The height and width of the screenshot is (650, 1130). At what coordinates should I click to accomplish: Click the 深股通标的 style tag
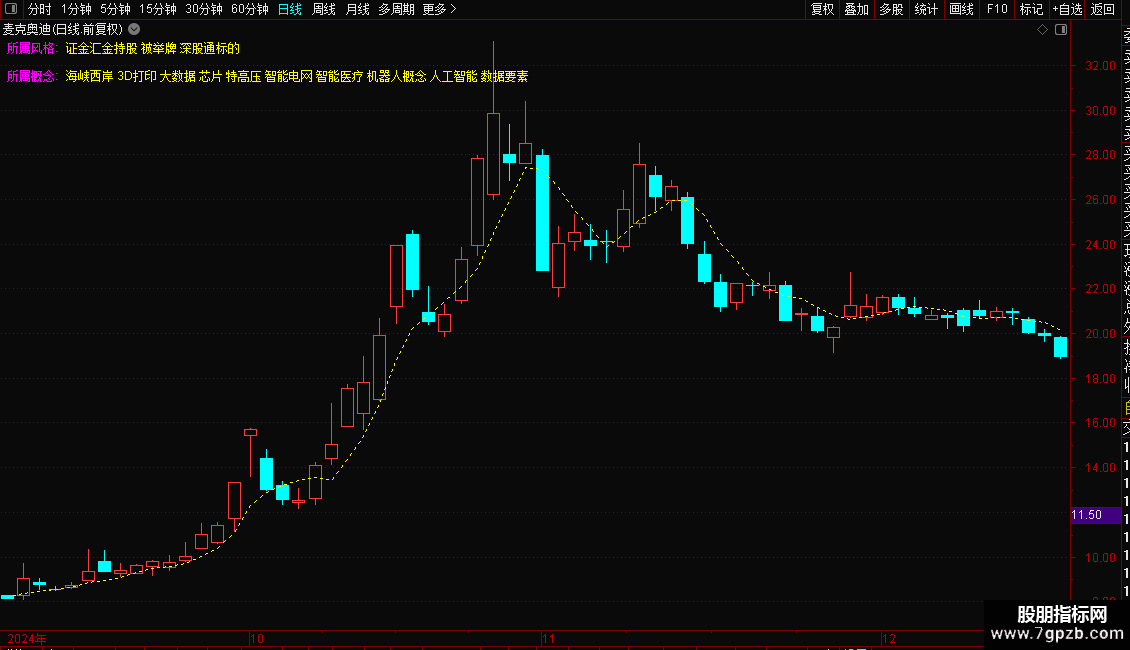pos(210,48)
